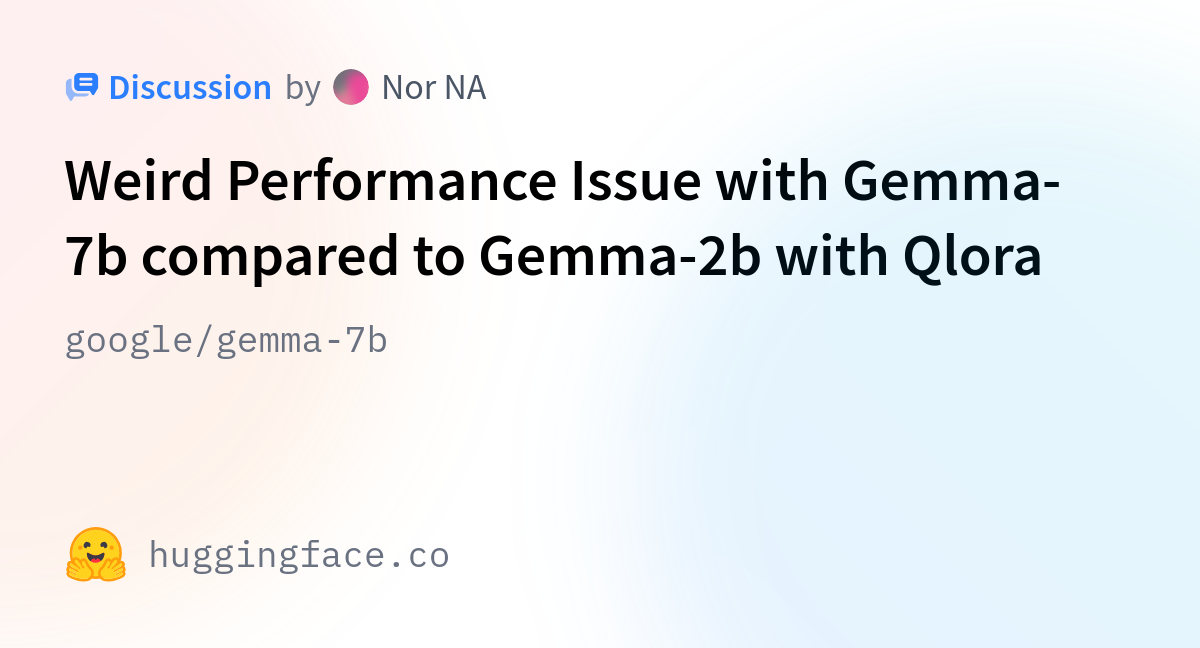Click the "with" right before Qlora
The image size is (1200, 648).
point(832,258)
